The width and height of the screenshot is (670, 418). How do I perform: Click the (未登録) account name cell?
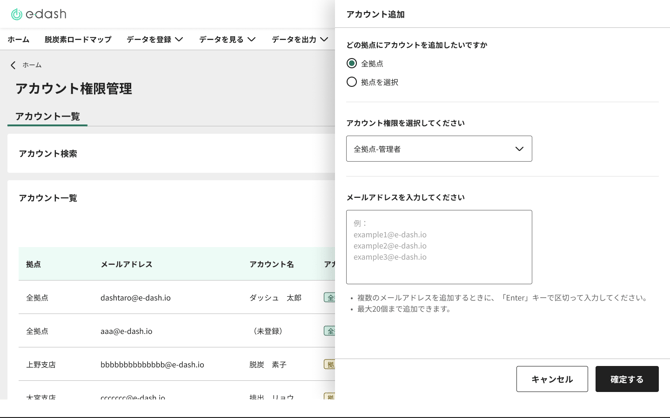[x=267, y=331]
